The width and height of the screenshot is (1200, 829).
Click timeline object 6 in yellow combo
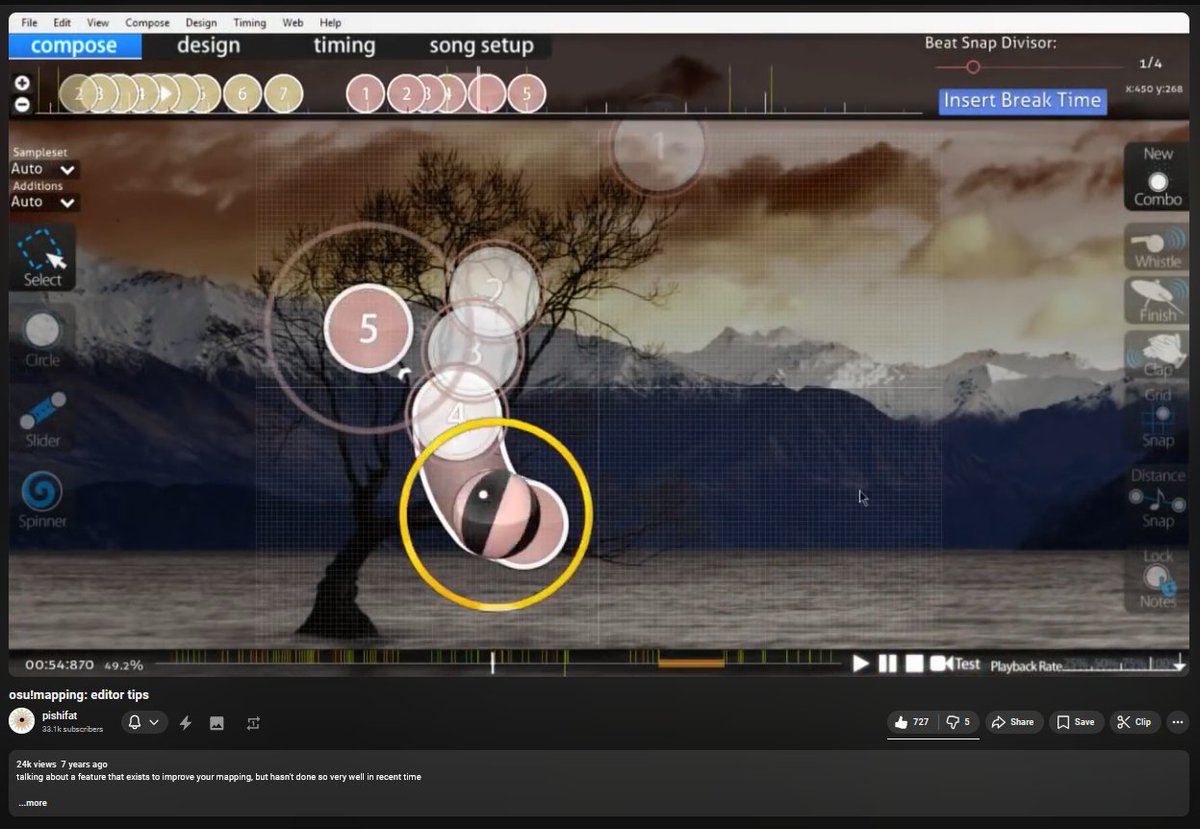[242, 94]
